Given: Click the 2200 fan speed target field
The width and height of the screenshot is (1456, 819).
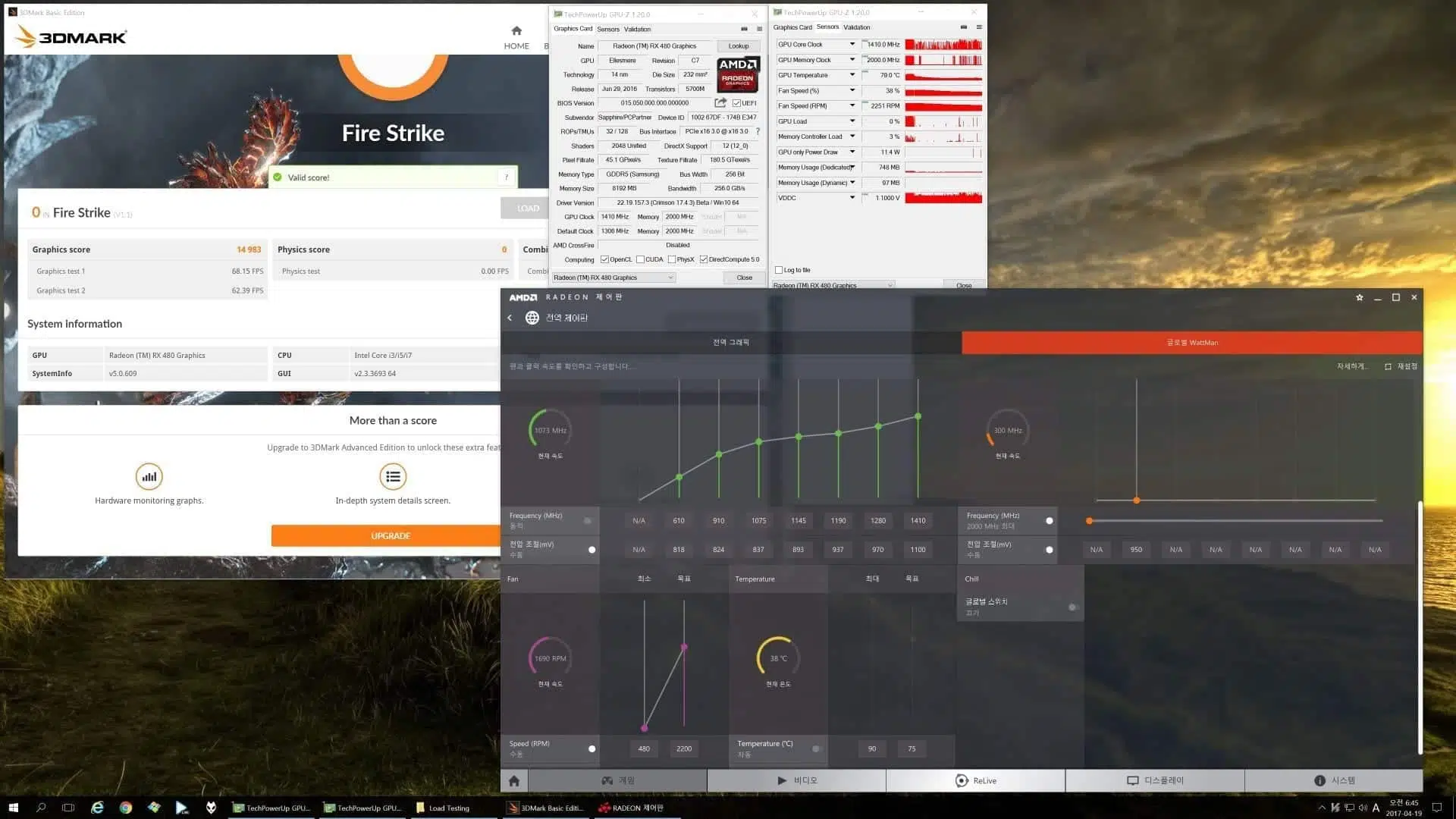Looking at the screenshot, I should pyautogui.click(x=684, y=748).
